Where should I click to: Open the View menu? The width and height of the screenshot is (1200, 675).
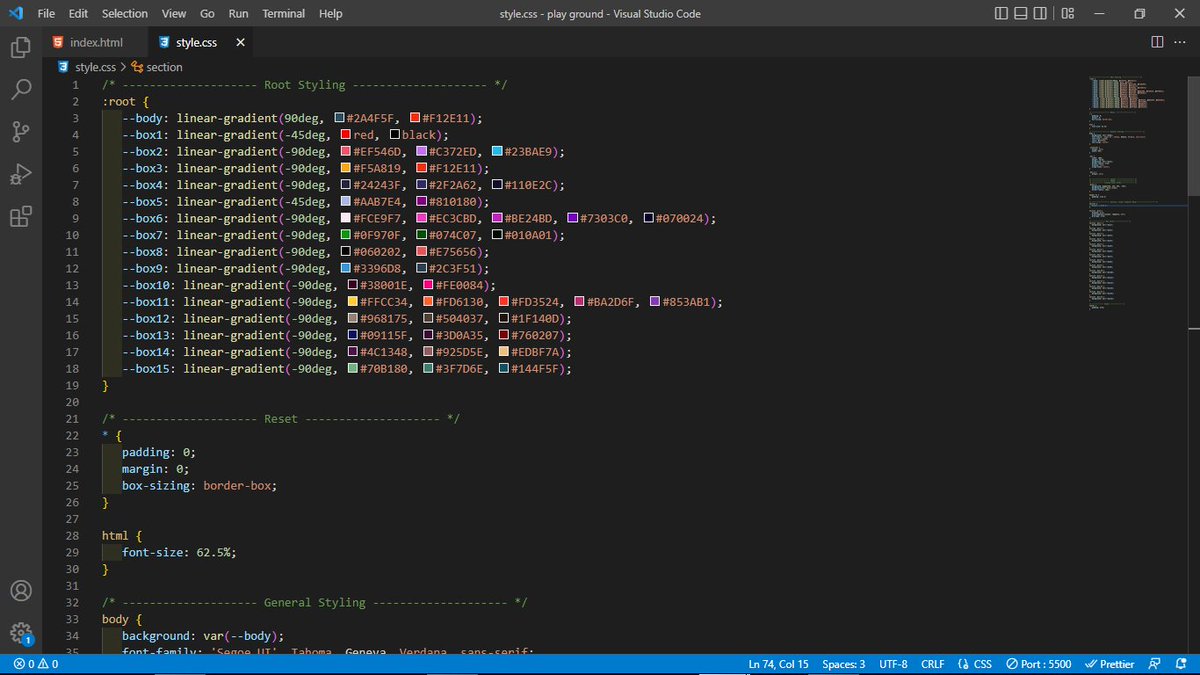pos(174,14)
